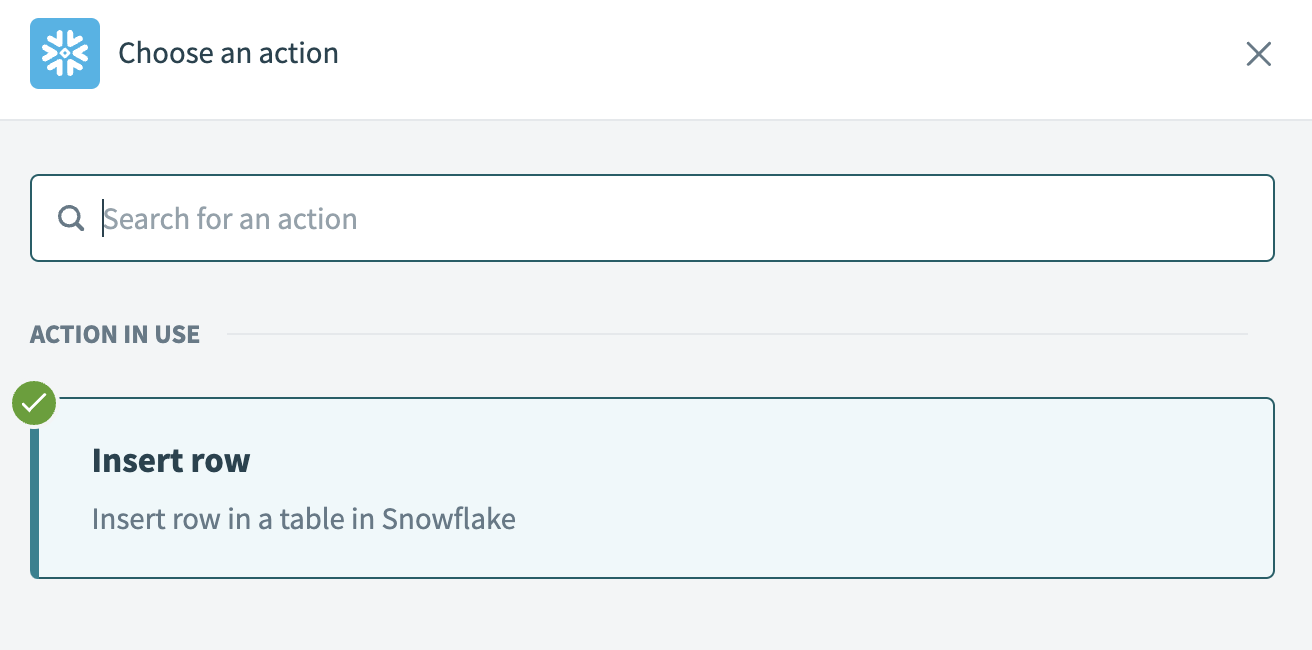The width and height of the screenshot is (1312, 650).
Task: Click the Insert row bold title
Action: (x=171, y=460)
